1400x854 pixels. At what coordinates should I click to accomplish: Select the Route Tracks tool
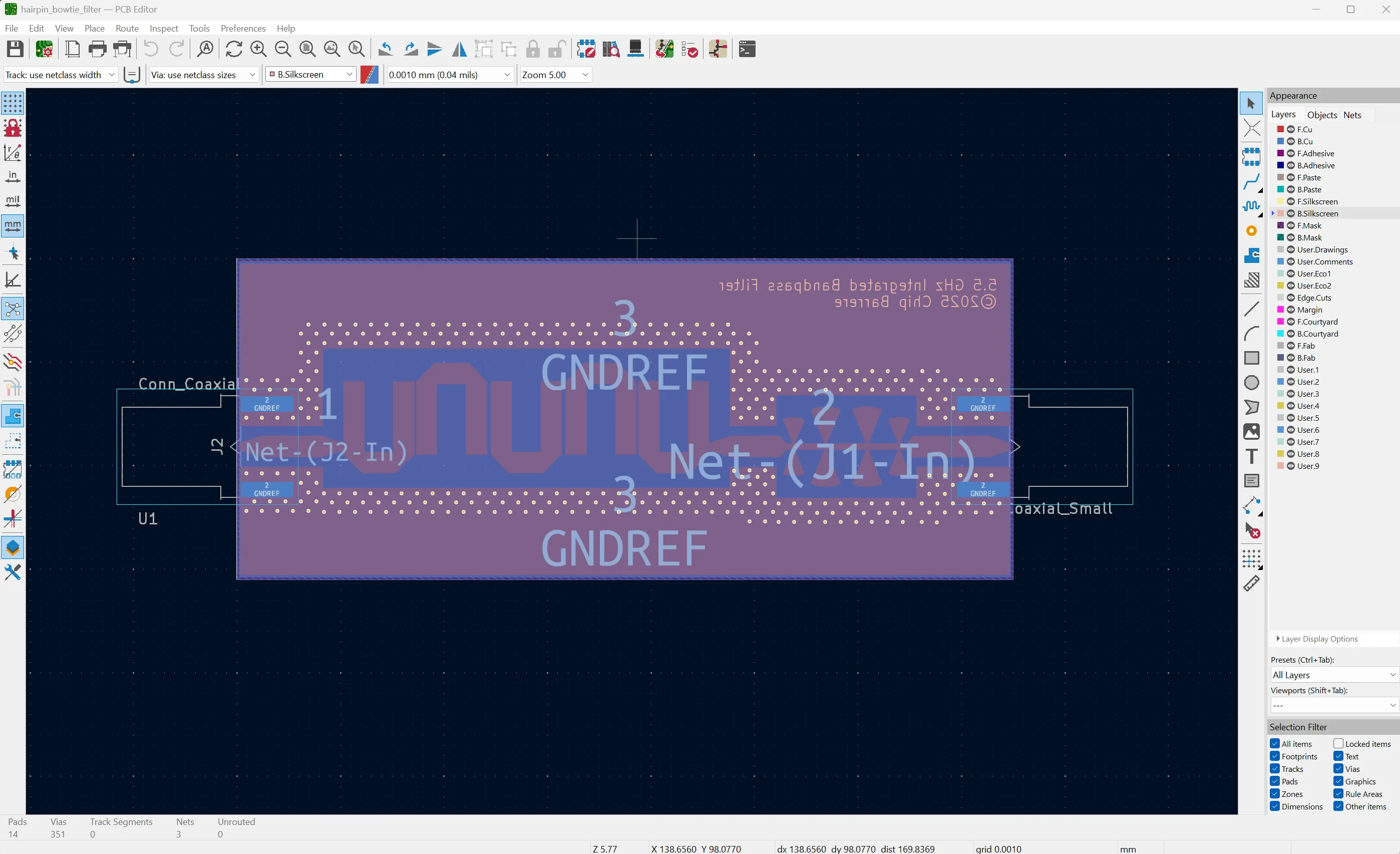pyautogui.click(x=1251, y=181)
